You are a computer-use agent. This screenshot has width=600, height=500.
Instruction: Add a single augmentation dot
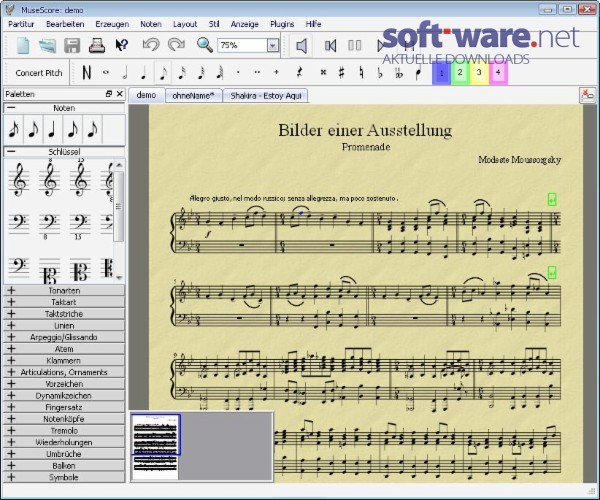coord(238,72)
